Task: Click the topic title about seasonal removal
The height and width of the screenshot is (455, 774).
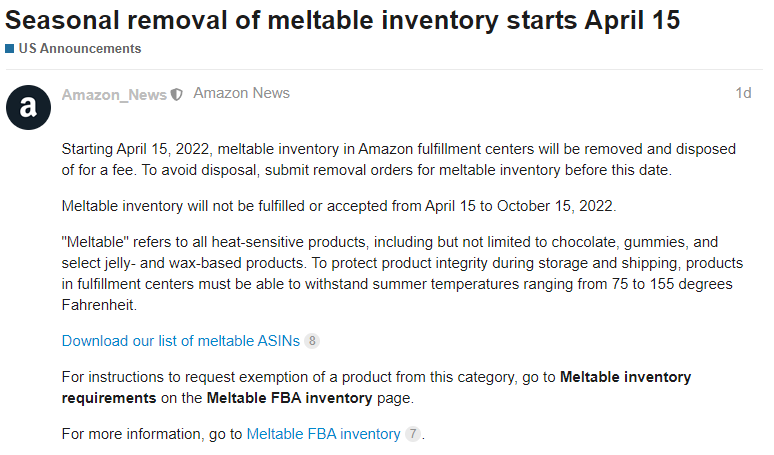Action: coord(340,20)
